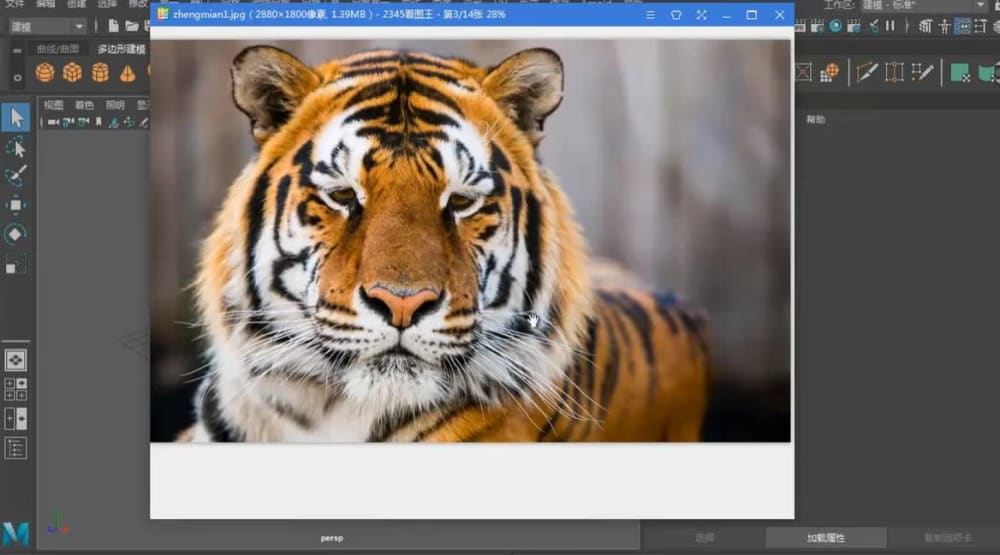
Task: Click the Open scene folder icon
Action: (132, 26)
